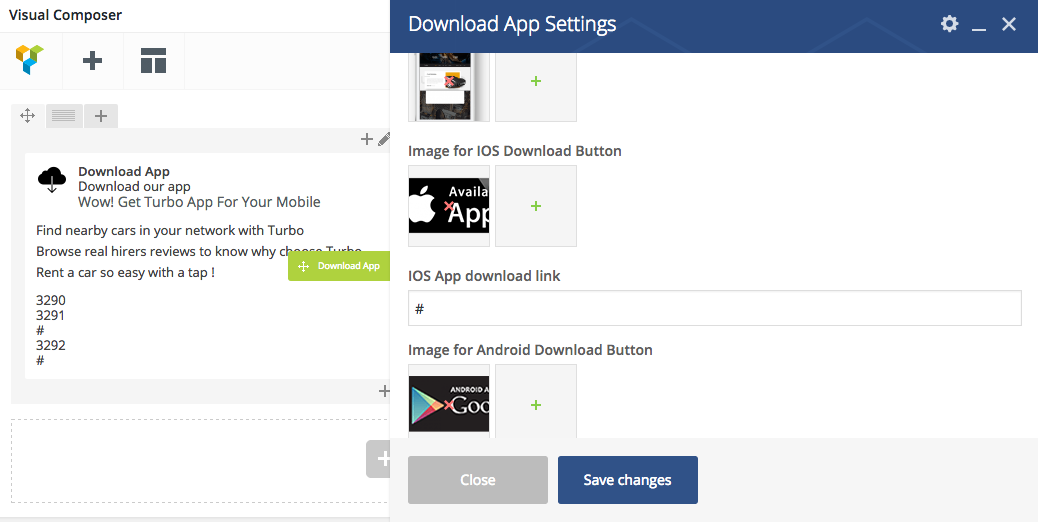Viewport: 1038px width, 522px height.
Task: Add another IOS download button image
Action: [x=536, y=206]
